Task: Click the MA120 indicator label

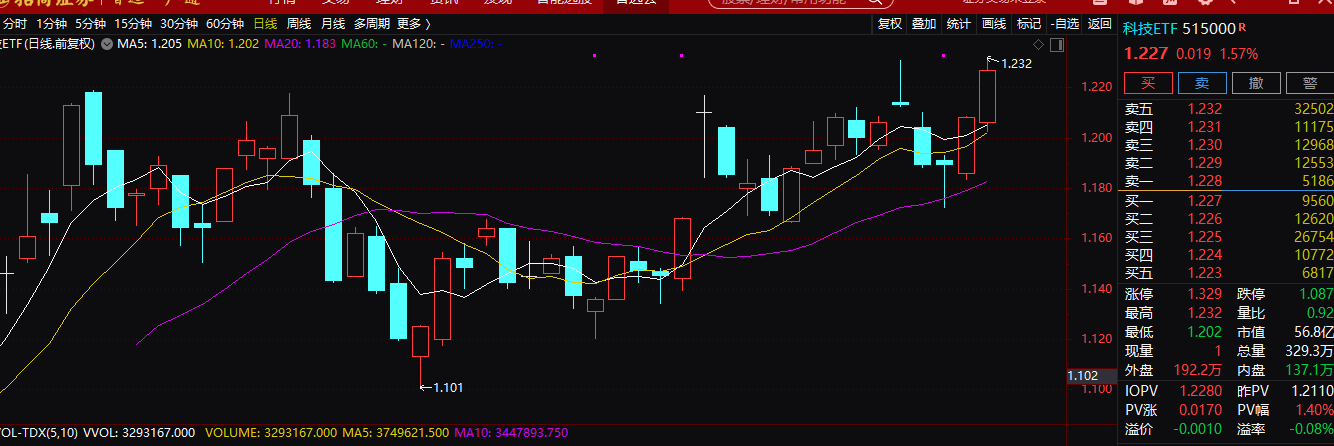Action: [x=419, y=43]
